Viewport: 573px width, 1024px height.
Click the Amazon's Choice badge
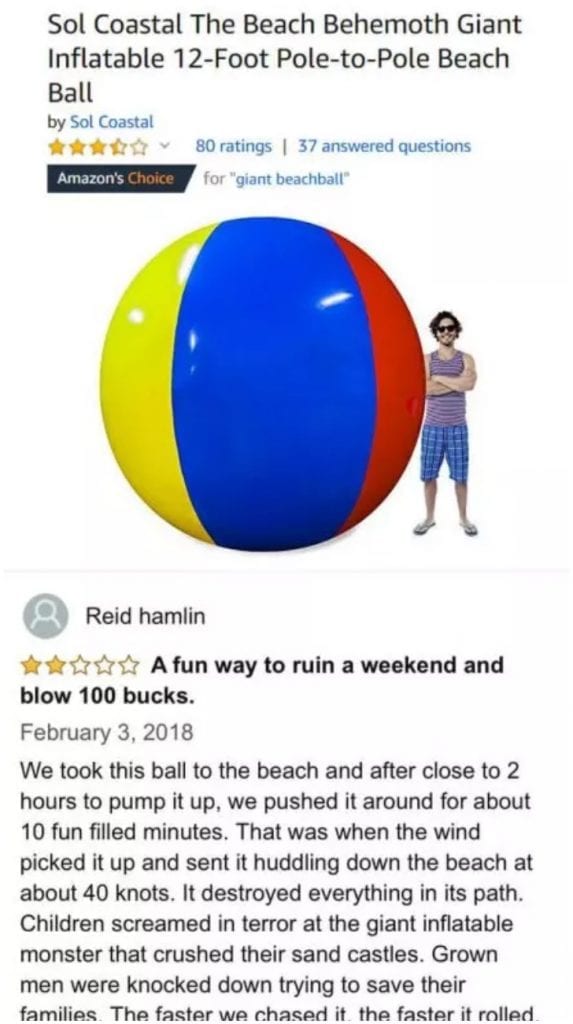[116, 178]
